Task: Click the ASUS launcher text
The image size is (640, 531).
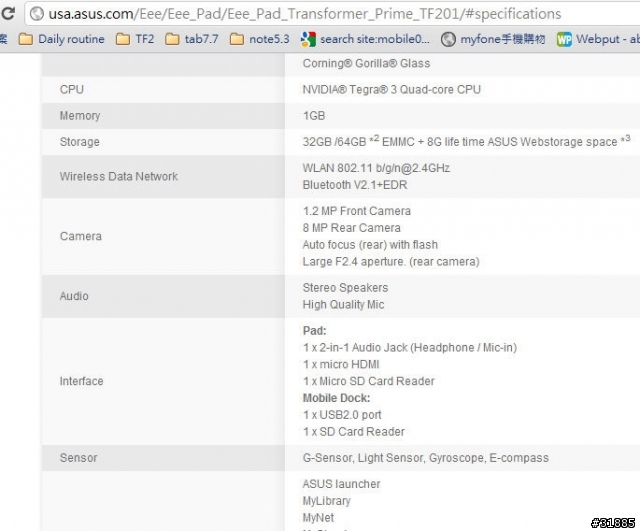Action: click(x=341, y=484)
